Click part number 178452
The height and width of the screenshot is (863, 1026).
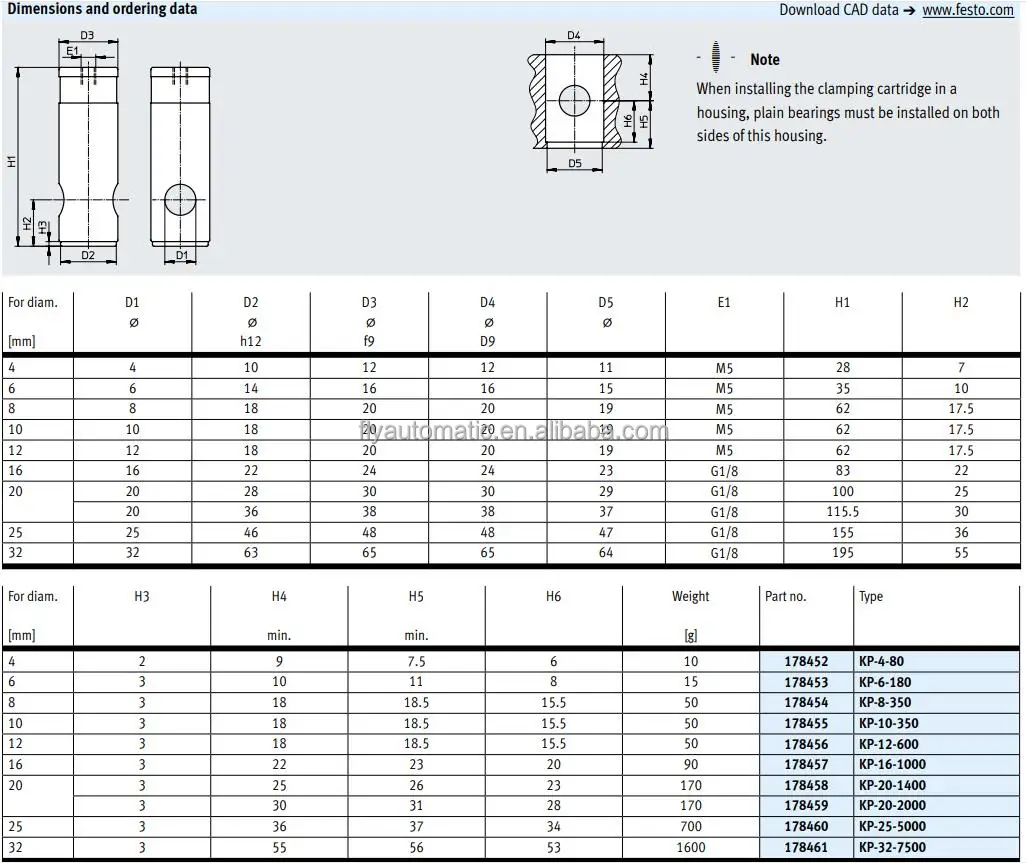(806, 661)
